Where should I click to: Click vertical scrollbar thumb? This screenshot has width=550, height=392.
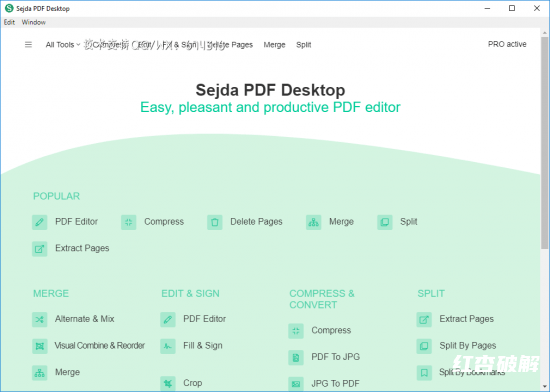(544, 142)
